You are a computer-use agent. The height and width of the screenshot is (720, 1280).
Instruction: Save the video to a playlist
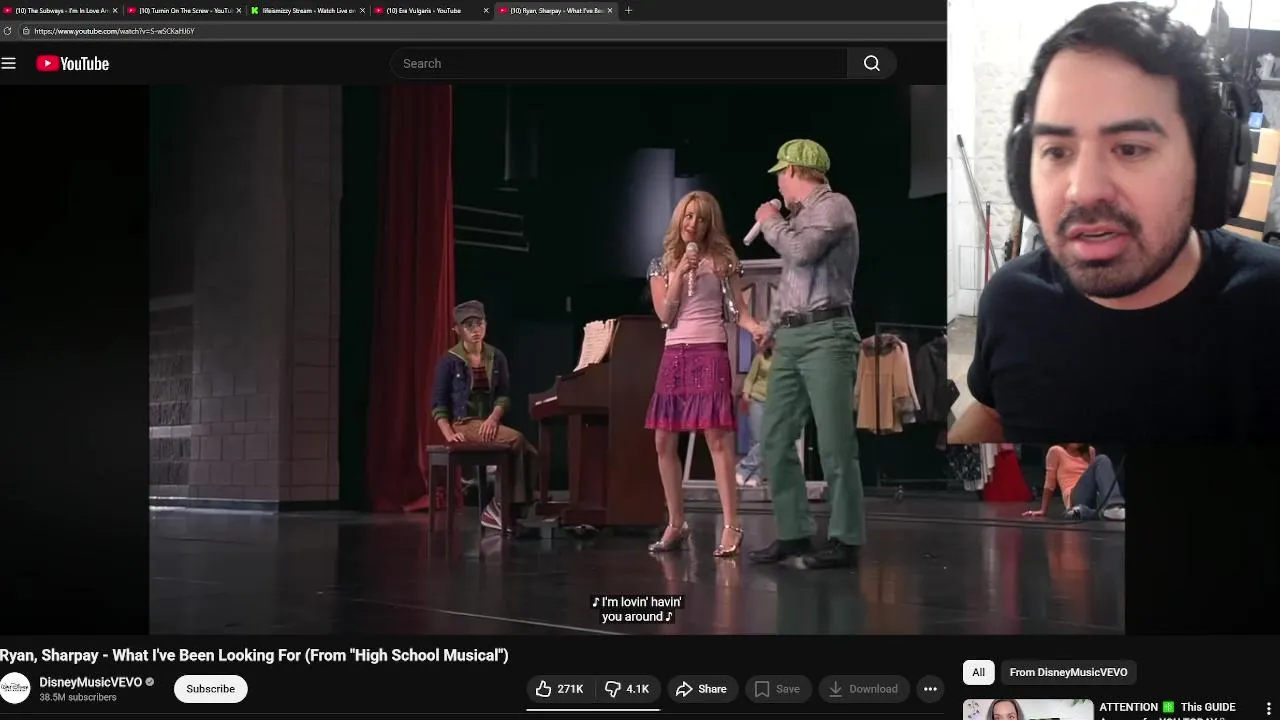pyautogui.click(x=777, y=688)
